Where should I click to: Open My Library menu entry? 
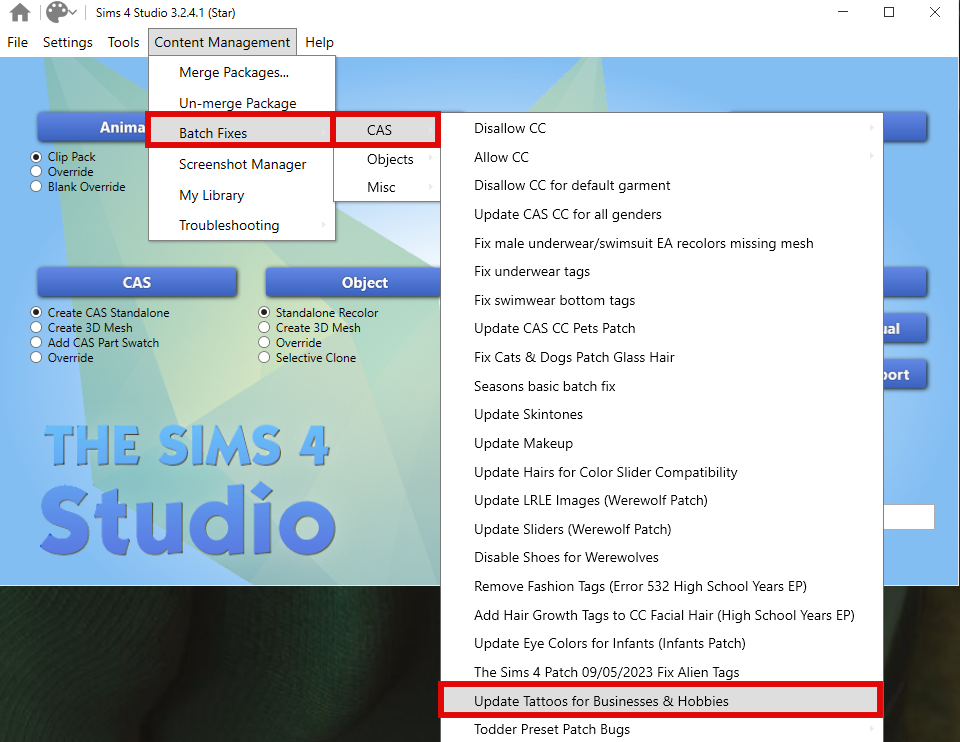(x=242, y=195)
